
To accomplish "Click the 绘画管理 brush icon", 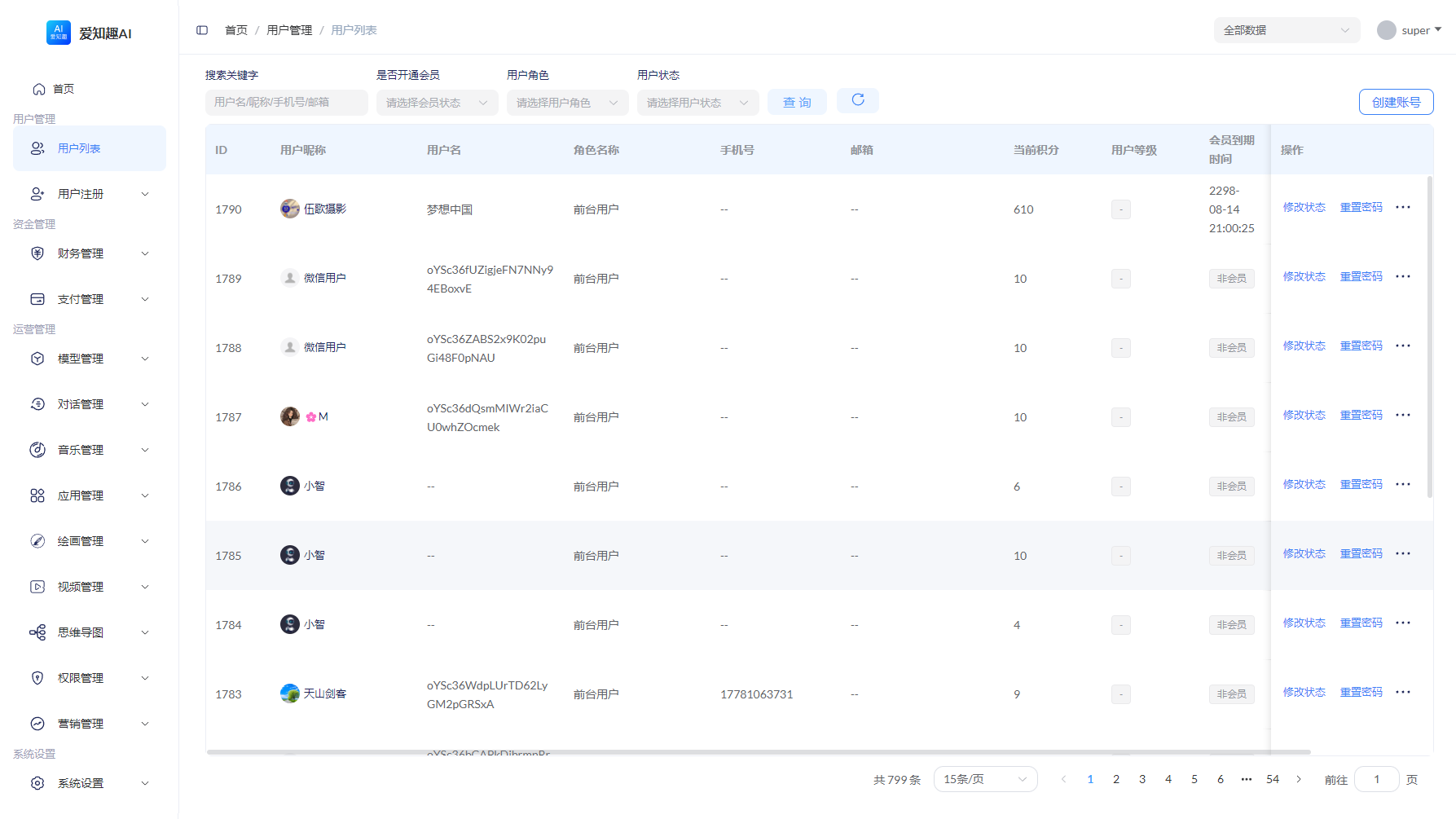I will [37, 541].
